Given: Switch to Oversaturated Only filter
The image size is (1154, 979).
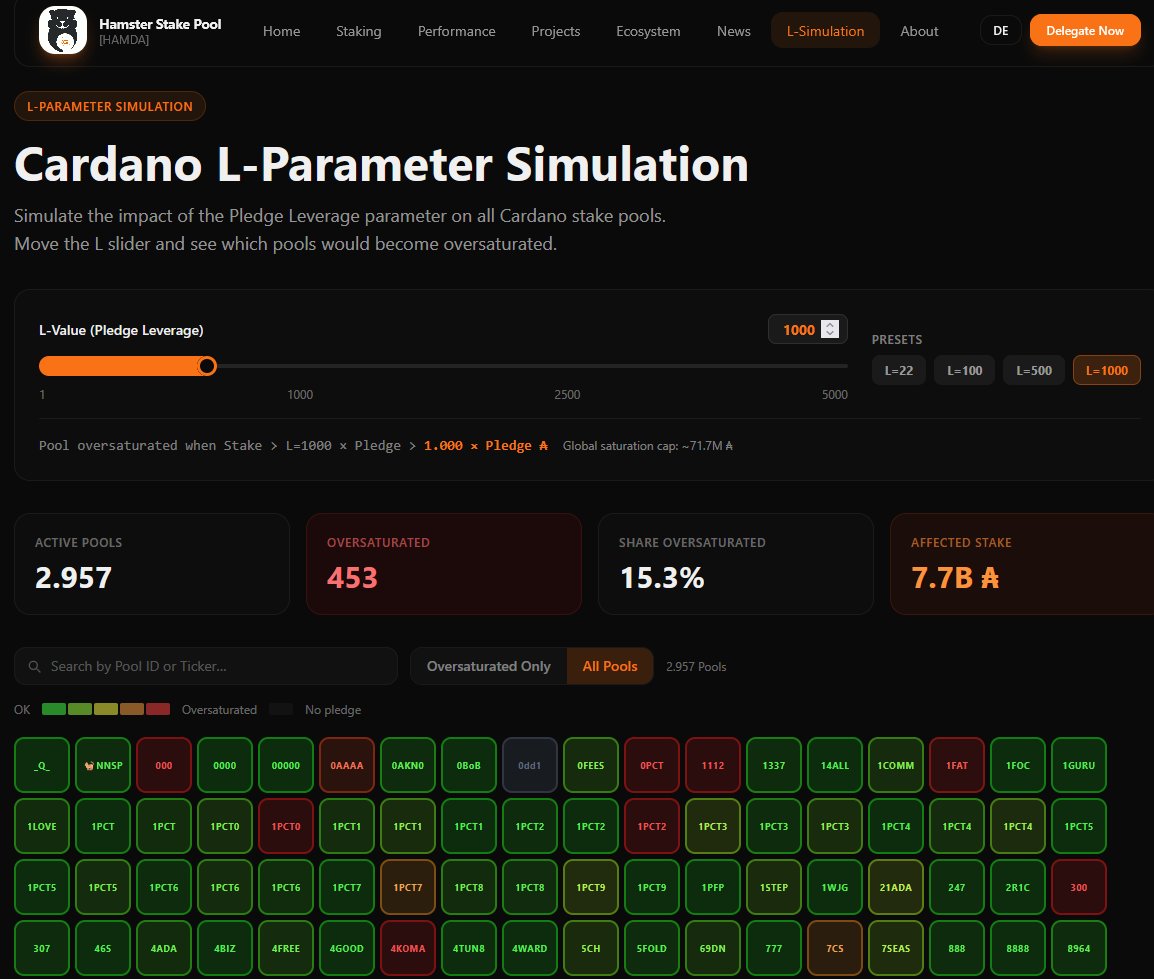Looking at the screenshot, I should click(489, 666).
